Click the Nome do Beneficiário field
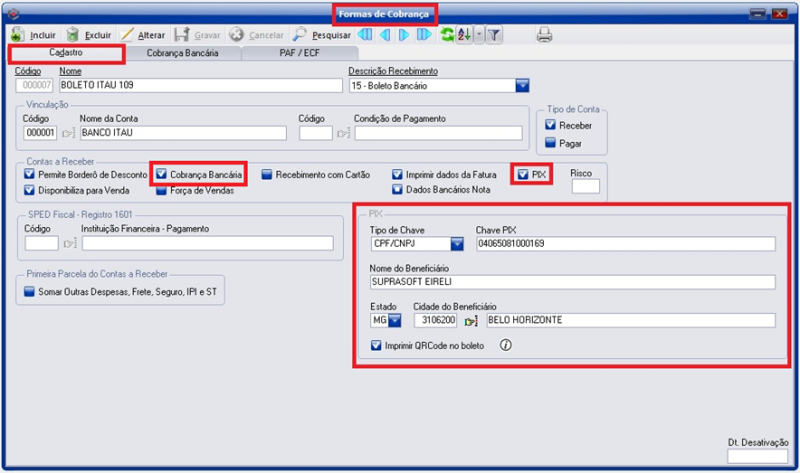Image resolution: width=800 pixels, height=473 pixels. coord(565,282)
